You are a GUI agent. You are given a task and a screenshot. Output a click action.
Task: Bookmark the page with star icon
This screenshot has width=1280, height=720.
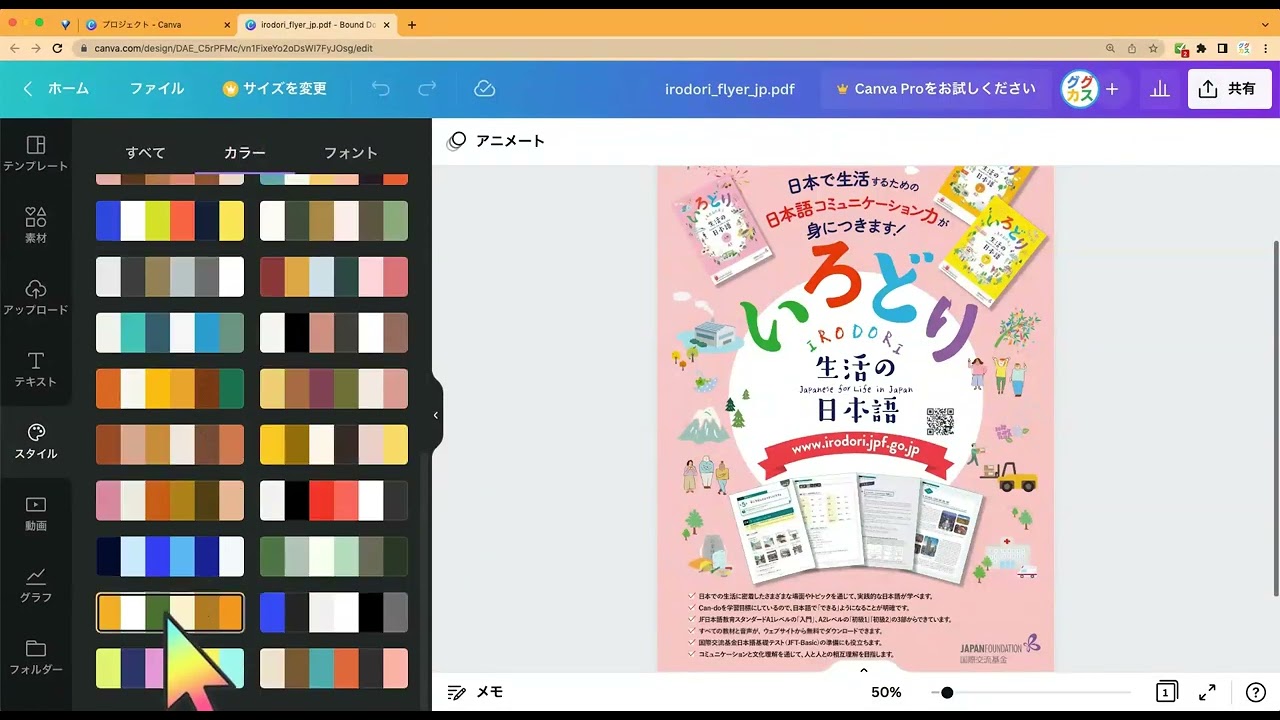1153,48
